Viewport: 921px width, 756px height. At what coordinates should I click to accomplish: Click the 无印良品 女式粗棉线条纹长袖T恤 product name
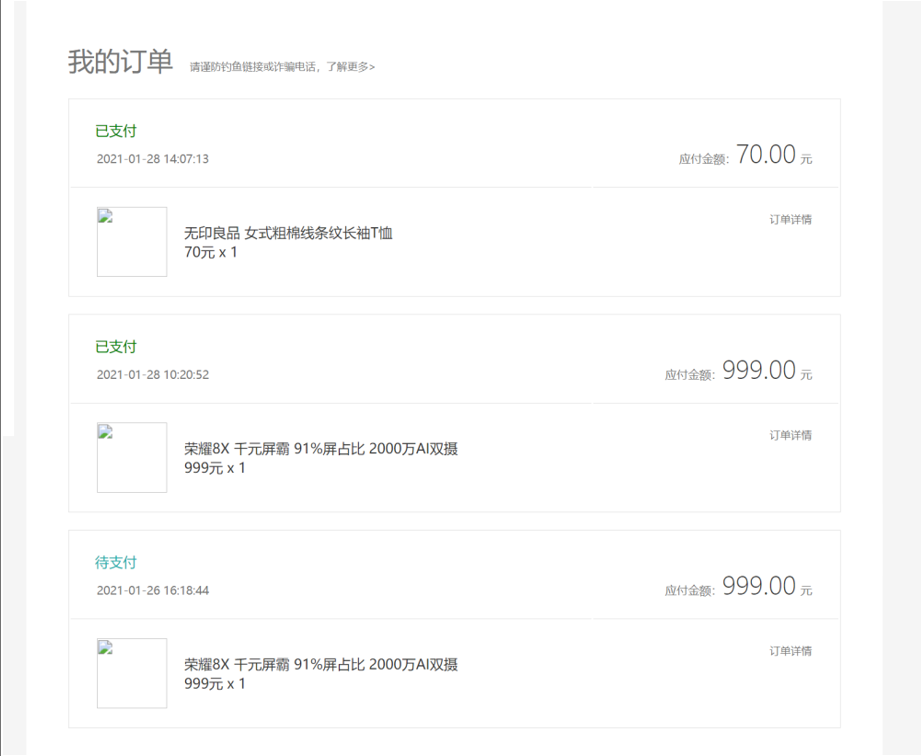pos(288,233)
